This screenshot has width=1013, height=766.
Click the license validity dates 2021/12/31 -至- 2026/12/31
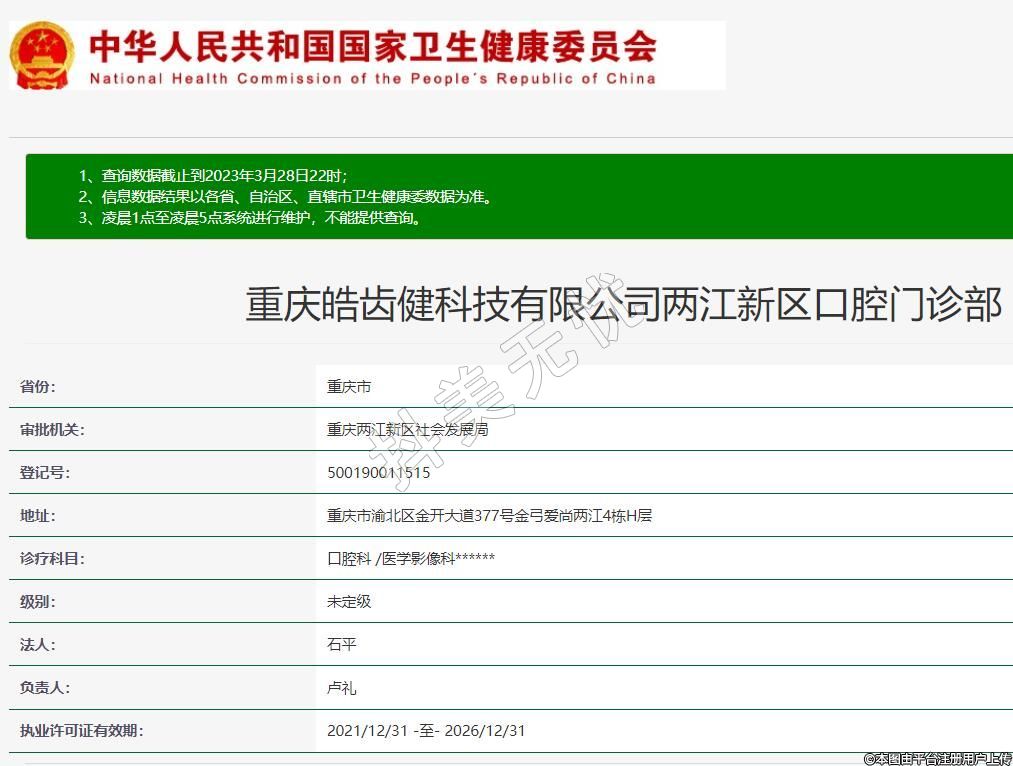[x=425, y=731]
